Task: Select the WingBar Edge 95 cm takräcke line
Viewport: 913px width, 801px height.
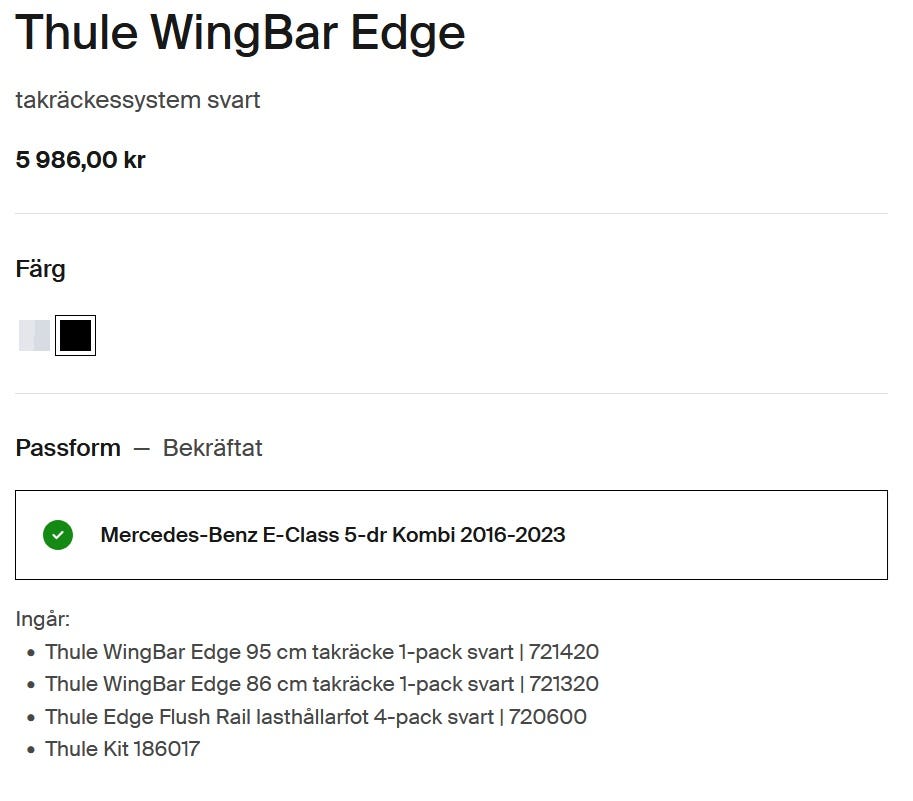Action: pyautogui.click(x=280, y=652)
